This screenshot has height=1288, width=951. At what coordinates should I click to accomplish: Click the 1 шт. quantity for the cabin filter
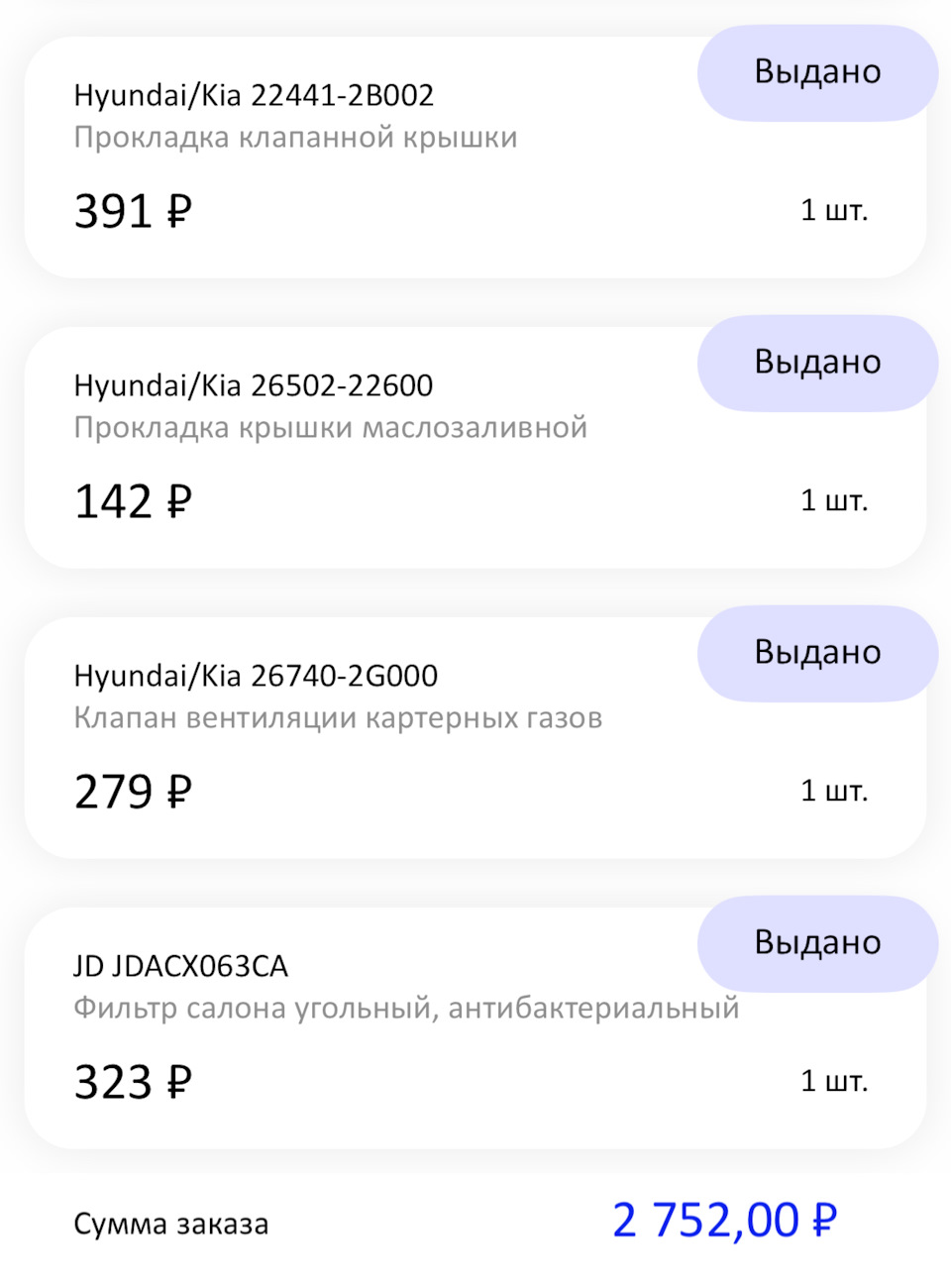833,1081
